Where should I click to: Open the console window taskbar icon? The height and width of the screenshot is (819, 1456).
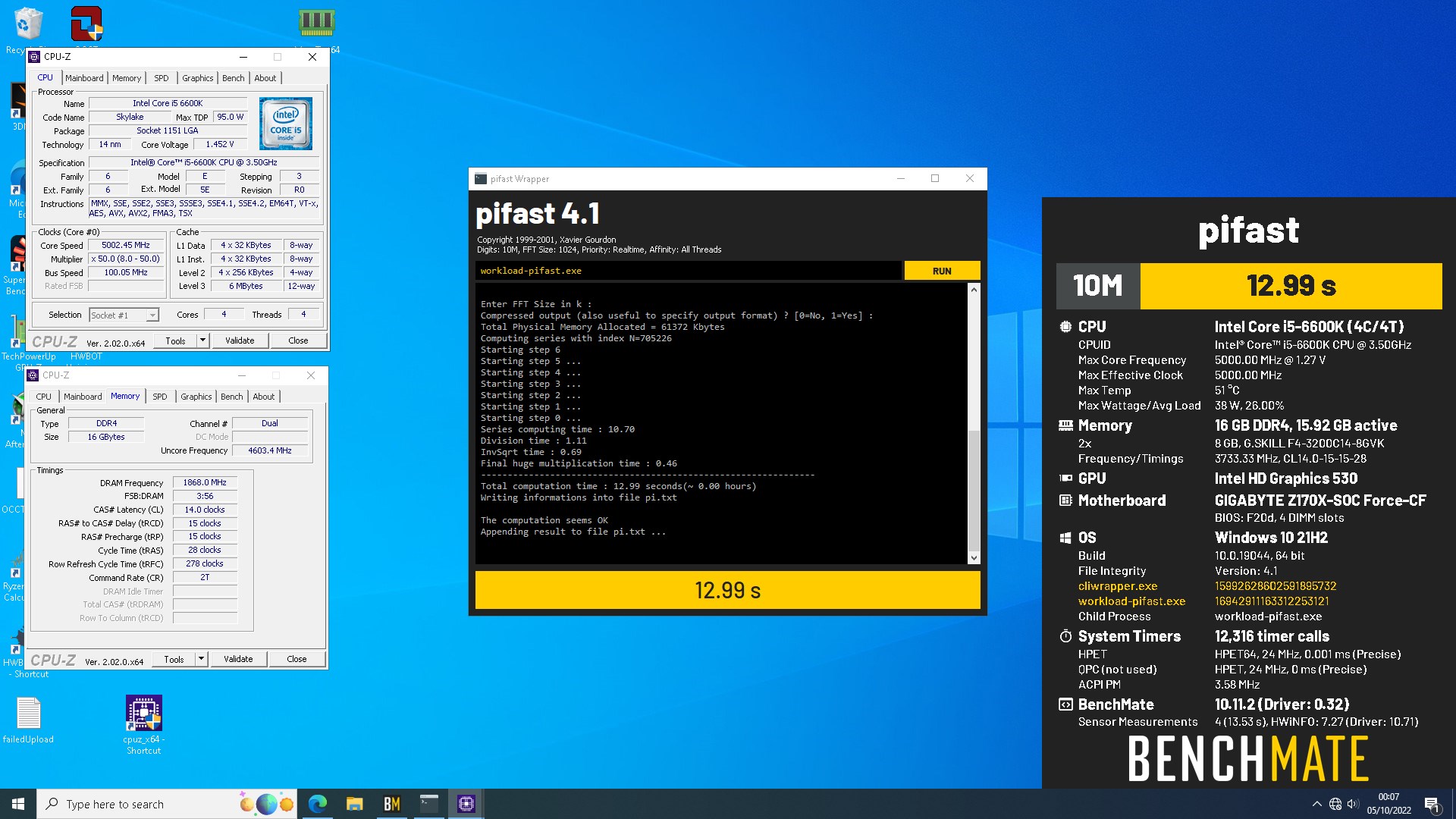429,804
